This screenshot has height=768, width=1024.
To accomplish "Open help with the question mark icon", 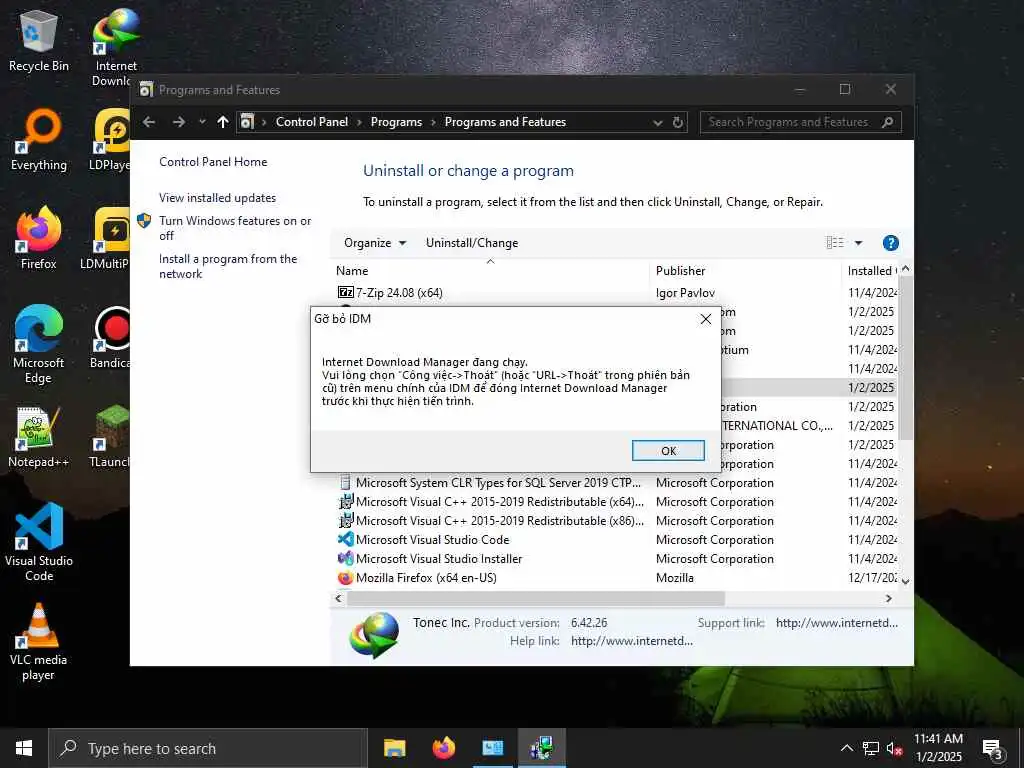I will click(x=890, y=243).
